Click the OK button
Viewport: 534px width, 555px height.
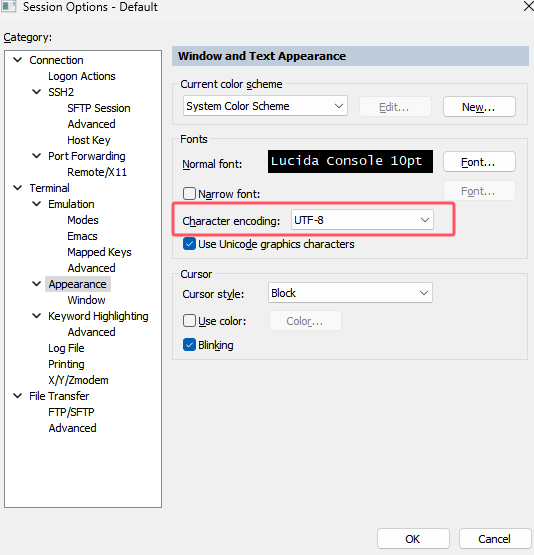pyautogui.click(x=413, y=539)
